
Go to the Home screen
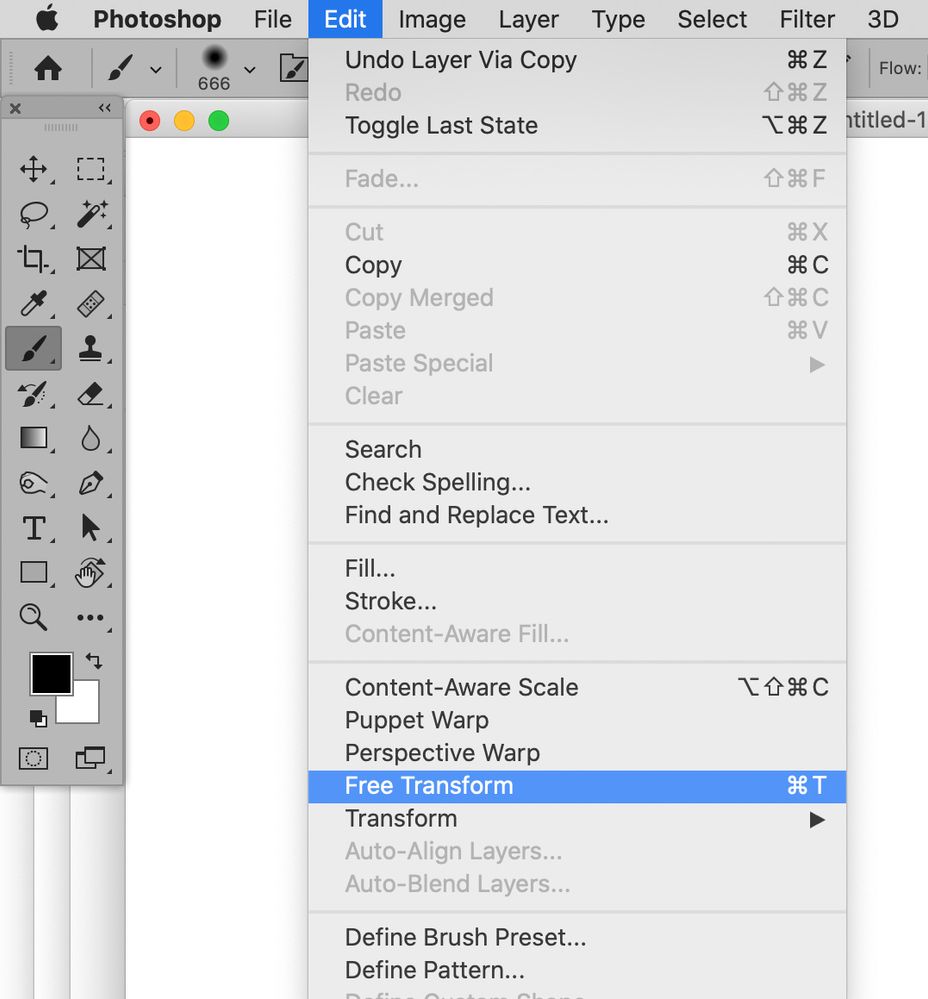[x=48, y=69]
